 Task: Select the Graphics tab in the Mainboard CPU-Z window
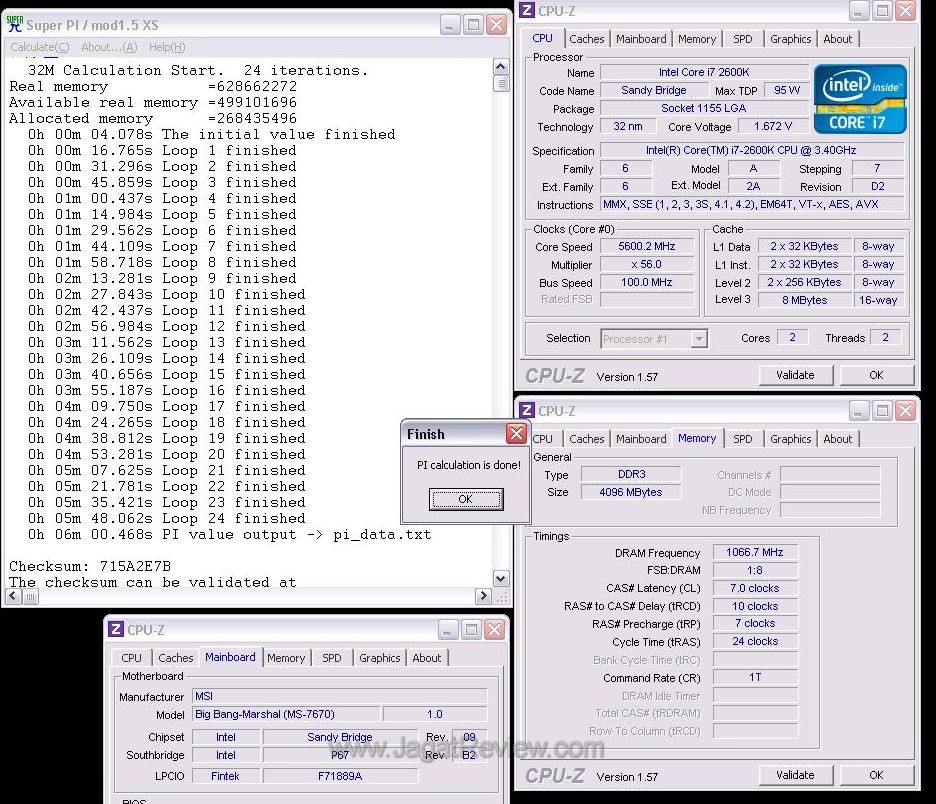[379, 658]
